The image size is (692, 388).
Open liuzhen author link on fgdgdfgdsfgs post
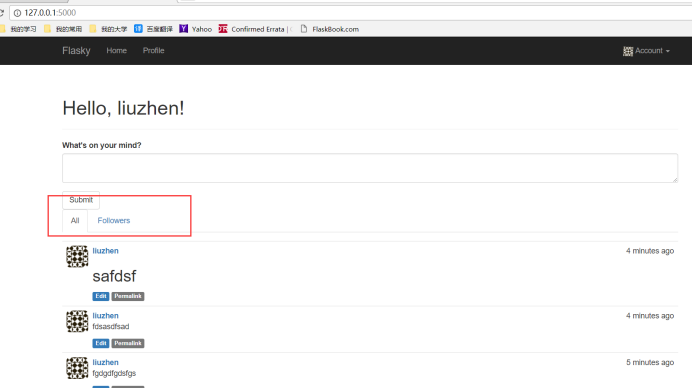[x=105, y=362]
